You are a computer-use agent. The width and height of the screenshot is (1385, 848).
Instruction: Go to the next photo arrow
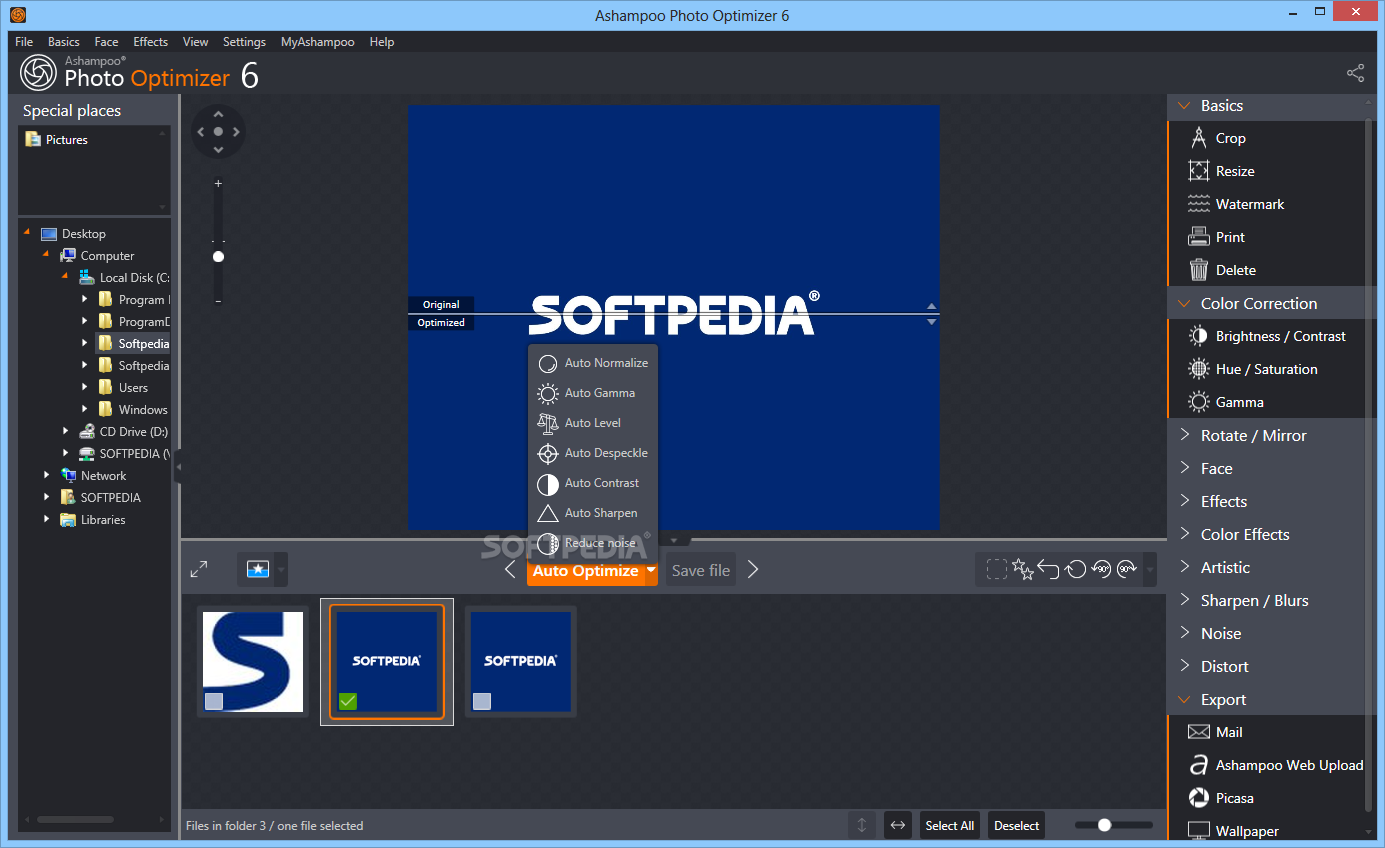(753, 570)
